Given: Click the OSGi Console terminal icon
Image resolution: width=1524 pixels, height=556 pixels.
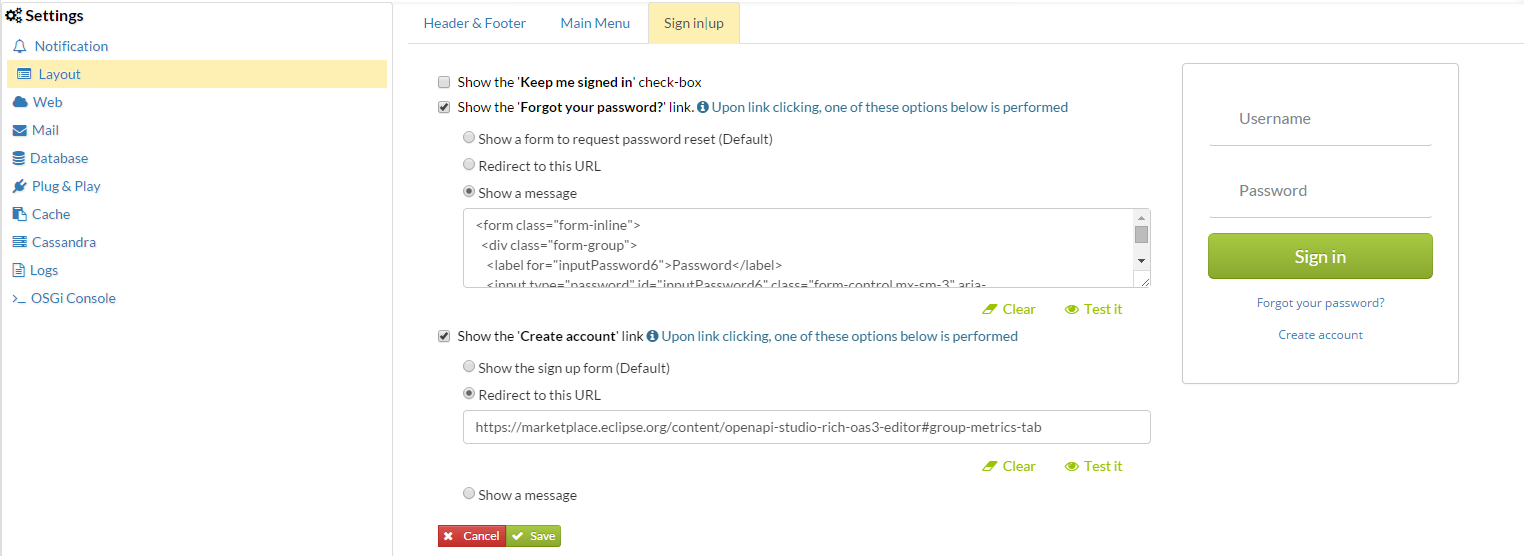Looking at the screenshot, I should pos(19,298).
